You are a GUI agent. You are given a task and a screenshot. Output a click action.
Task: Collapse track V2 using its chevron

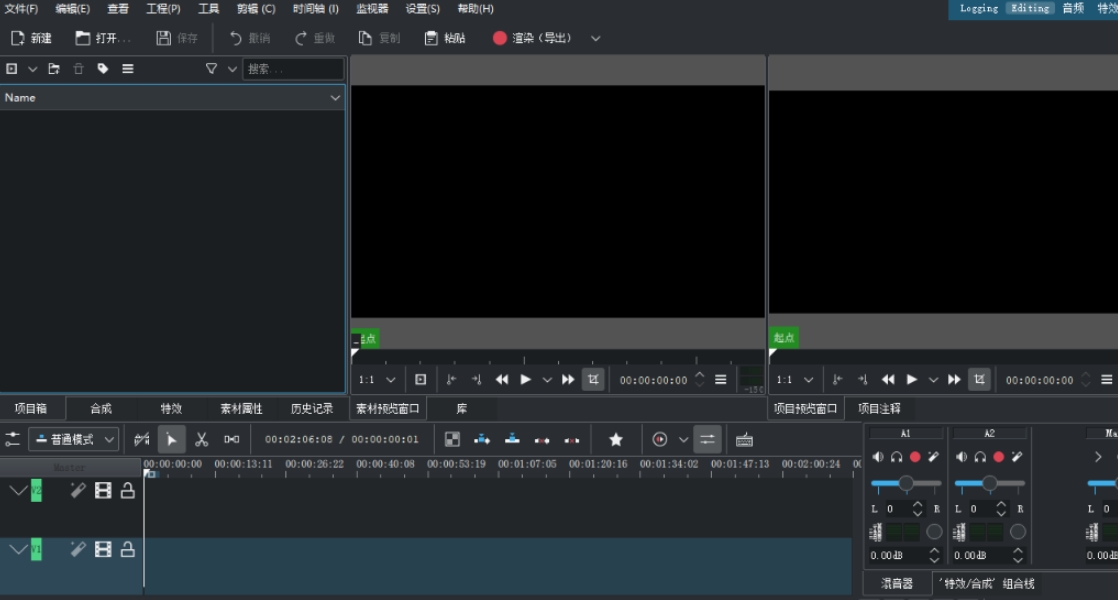pos(17,490)
